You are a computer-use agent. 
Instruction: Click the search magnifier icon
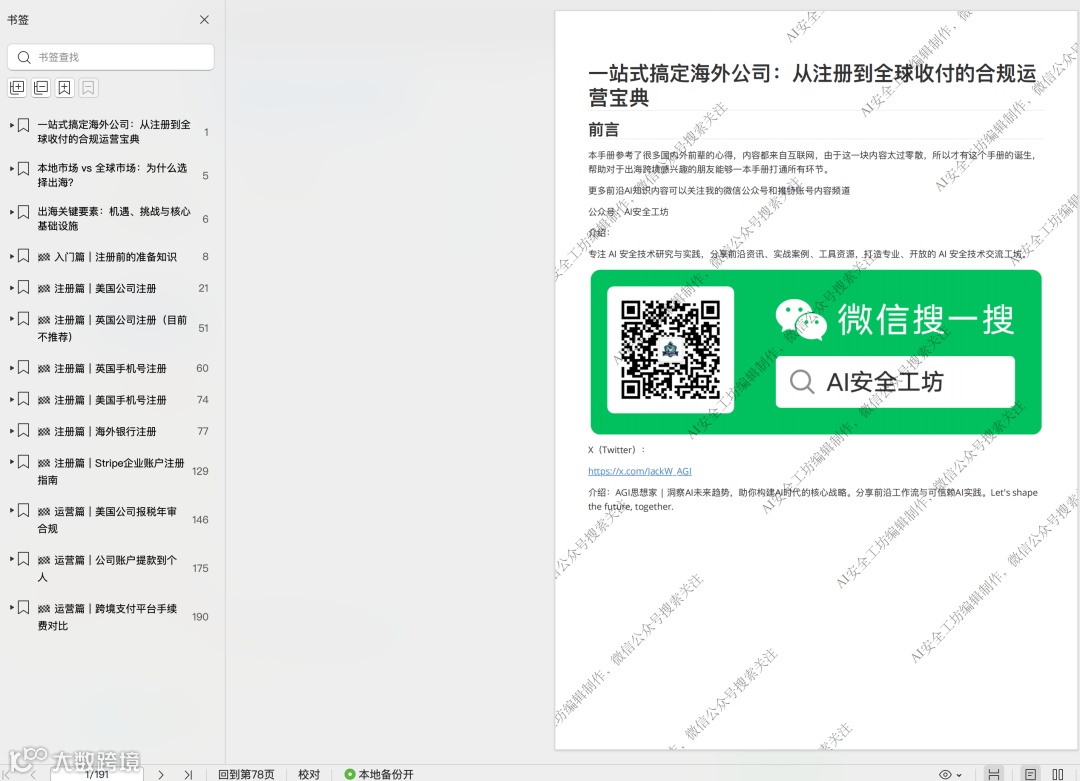[x=24, y=57]
